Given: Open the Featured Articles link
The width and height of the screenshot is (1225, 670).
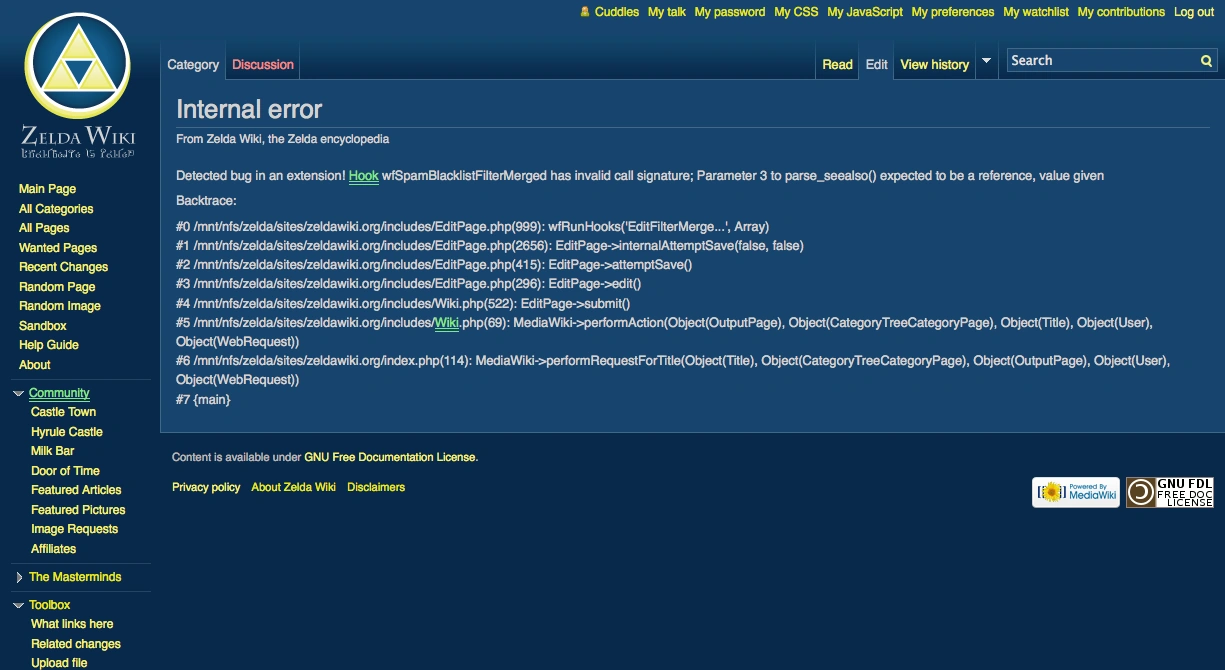Looking at the screenshot, I should [76, 490].
